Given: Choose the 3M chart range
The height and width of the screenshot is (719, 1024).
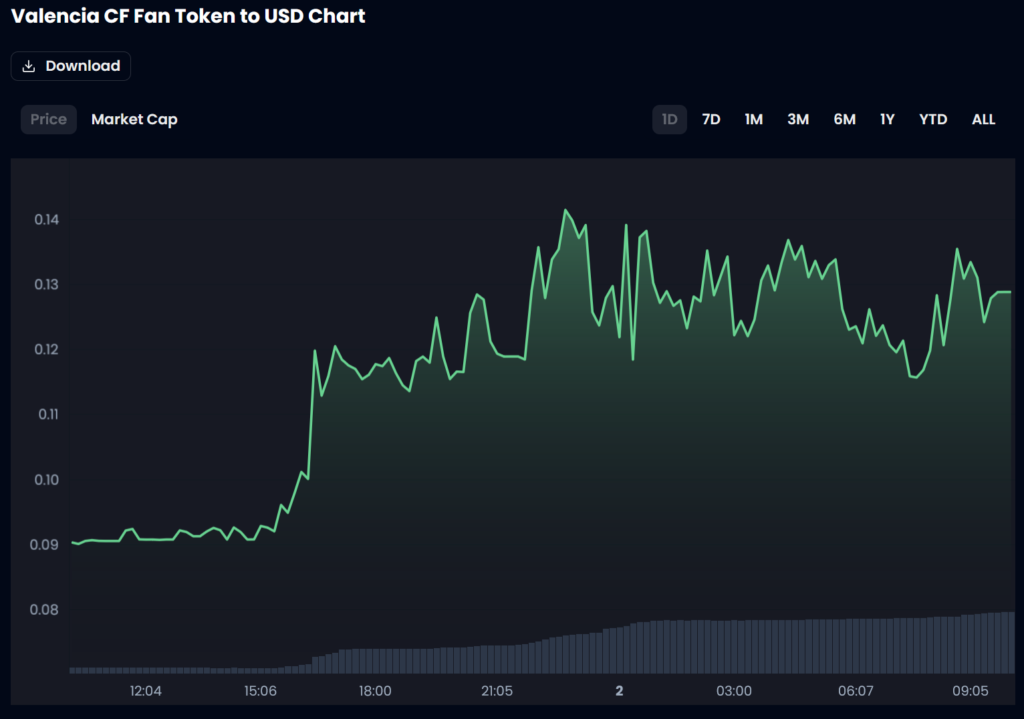Looking at the screenshot, I should [x=797, y=119].
